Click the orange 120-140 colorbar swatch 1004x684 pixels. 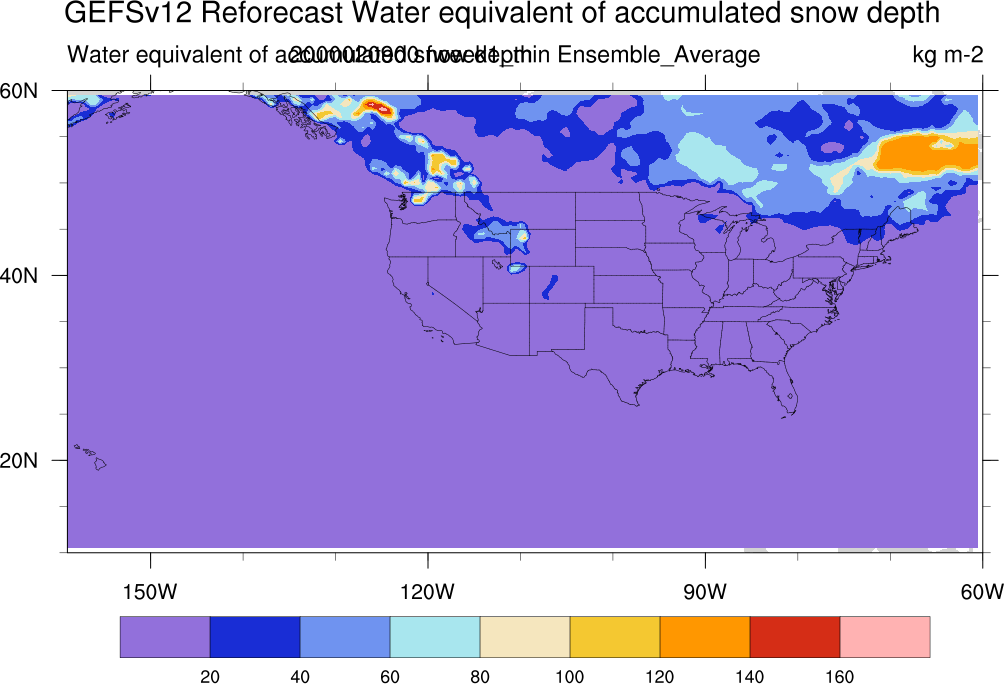tap(705, 637)
